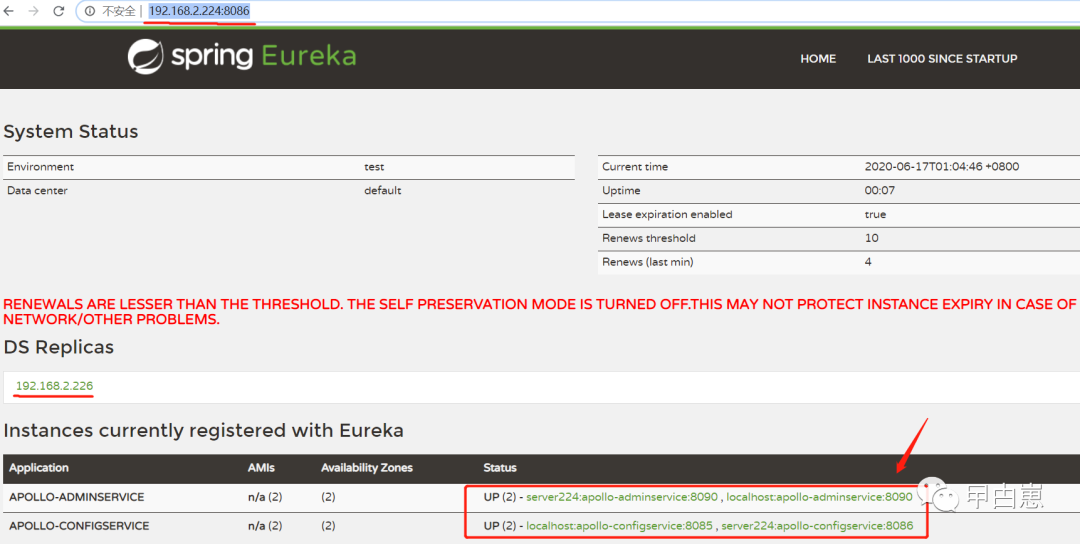The height and width of the screenshot is (544, 1080).
Task: Click the not-secure info icon
Action: [x=90, y=11]
